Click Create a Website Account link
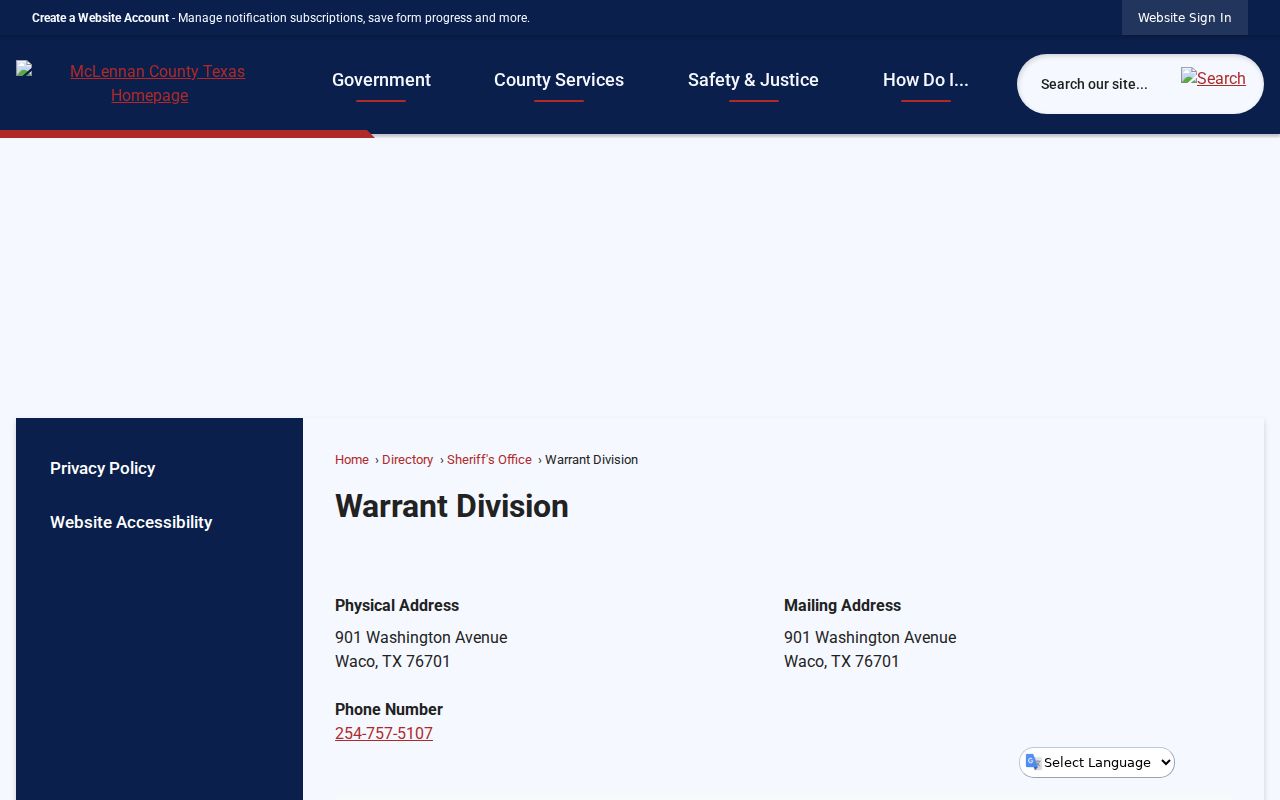The image size is (1280, 800). coord(100,18)
